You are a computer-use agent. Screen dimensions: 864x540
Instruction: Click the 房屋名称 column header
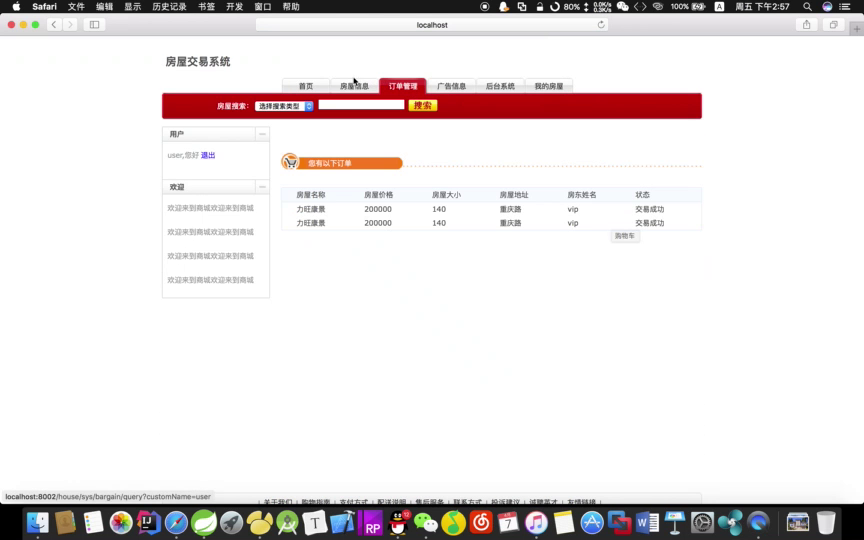click(x=311, y=195)
